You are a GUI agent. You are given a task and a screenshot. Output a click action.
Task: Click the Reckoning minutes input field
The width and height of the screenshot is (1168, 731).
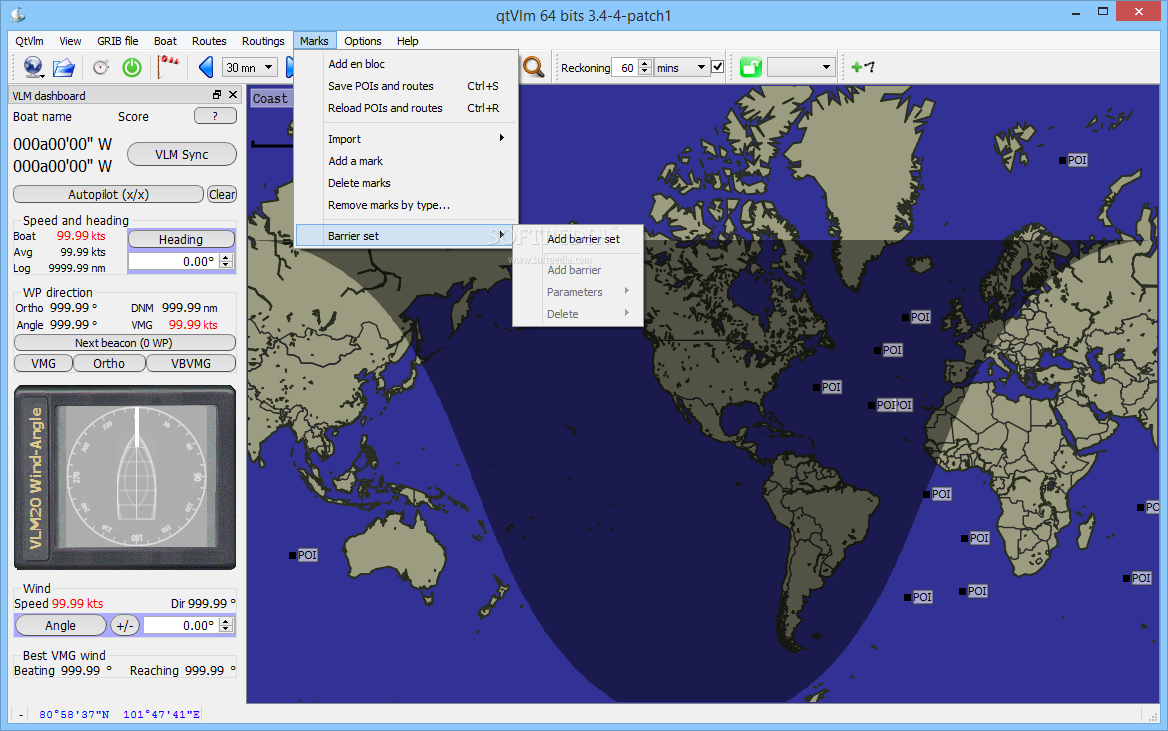coord(626,67)
